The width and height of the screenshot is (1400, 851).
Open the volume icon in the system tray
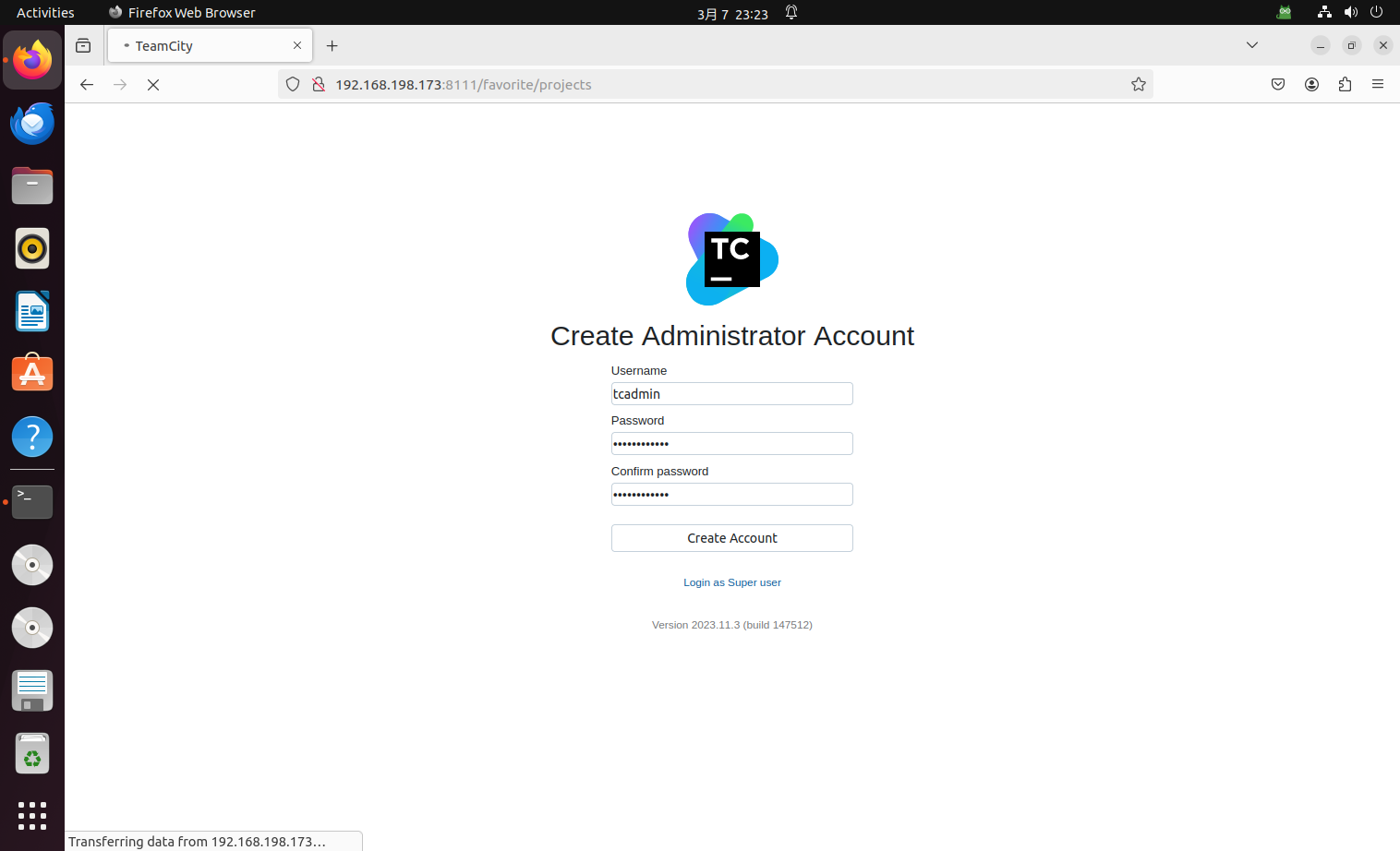click(x=1350, y=12)
